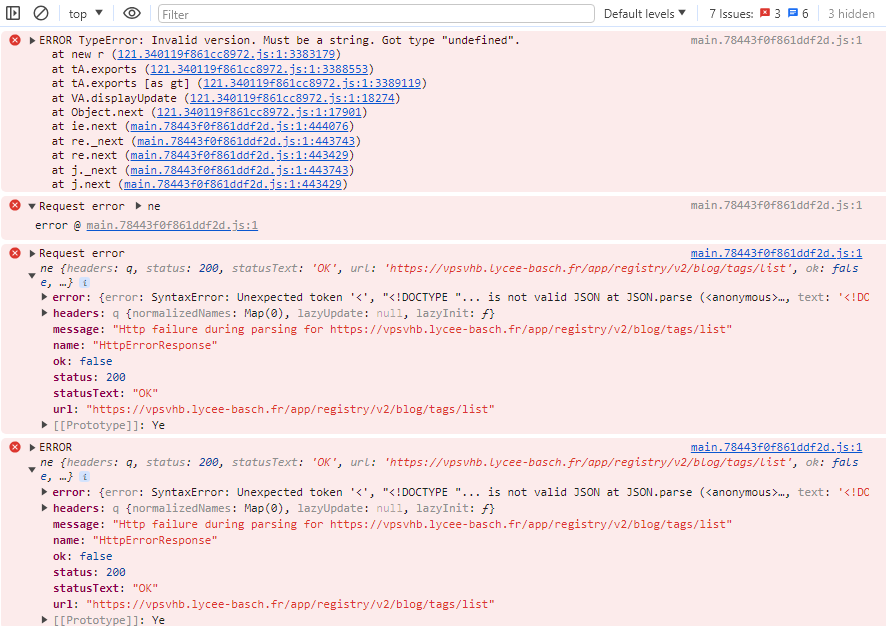
Task: Click the info icon after first 'ne' object
Action: 84,283
